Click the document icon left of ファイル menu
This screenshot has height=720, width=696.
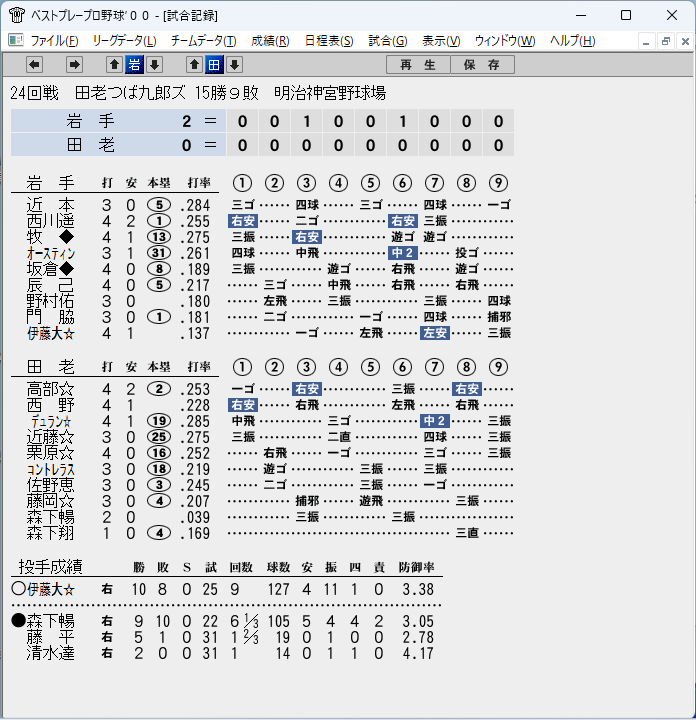pyautogui.click(x=16, y=41)
